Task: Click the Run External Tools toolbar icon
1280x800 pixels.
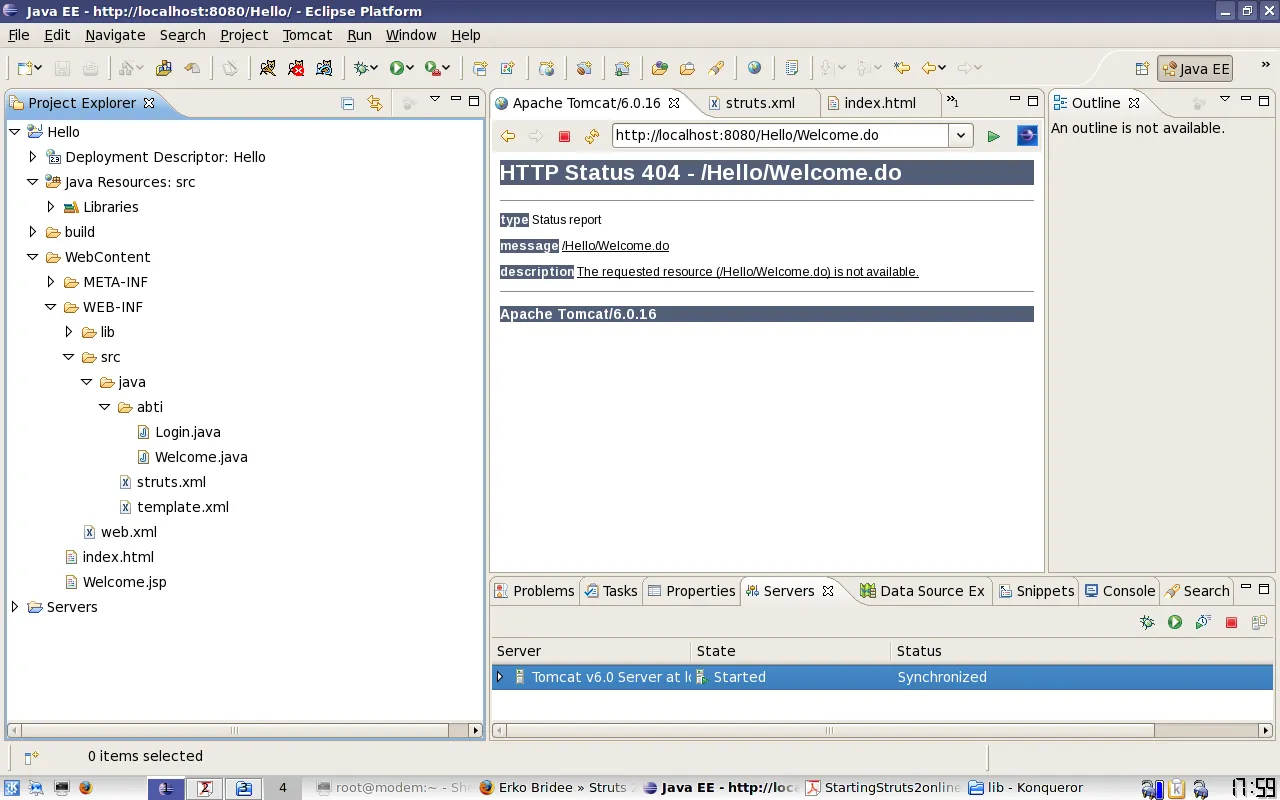Action: pos(432,68)
